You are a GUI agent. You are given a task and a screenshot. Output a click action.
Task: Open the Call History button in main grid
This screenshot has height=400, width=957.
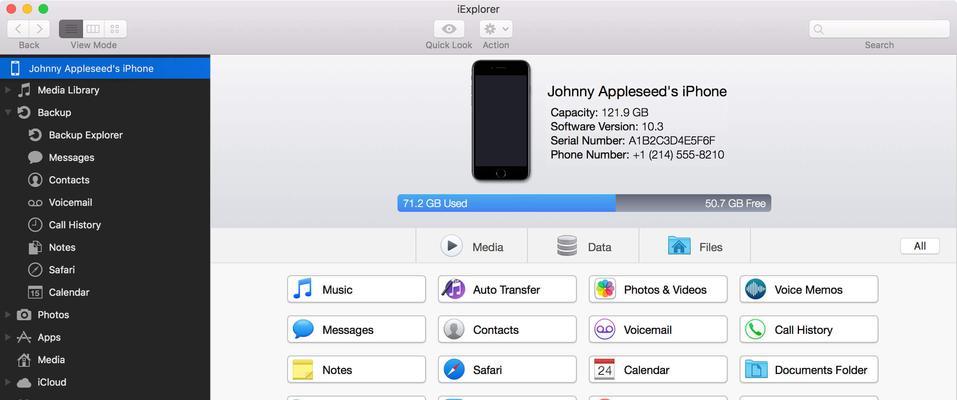pyautogui.click(x=809, y=330)
